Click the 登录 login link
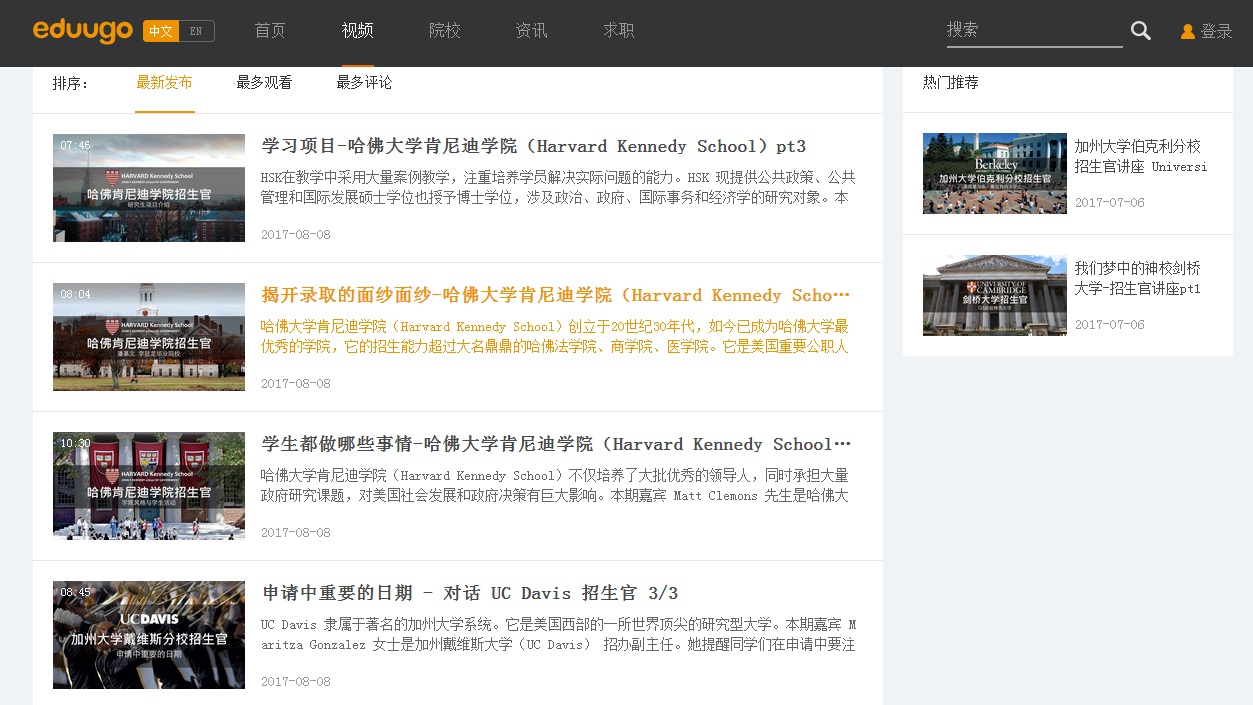The image size is (1253, 705). [1217, 32]
